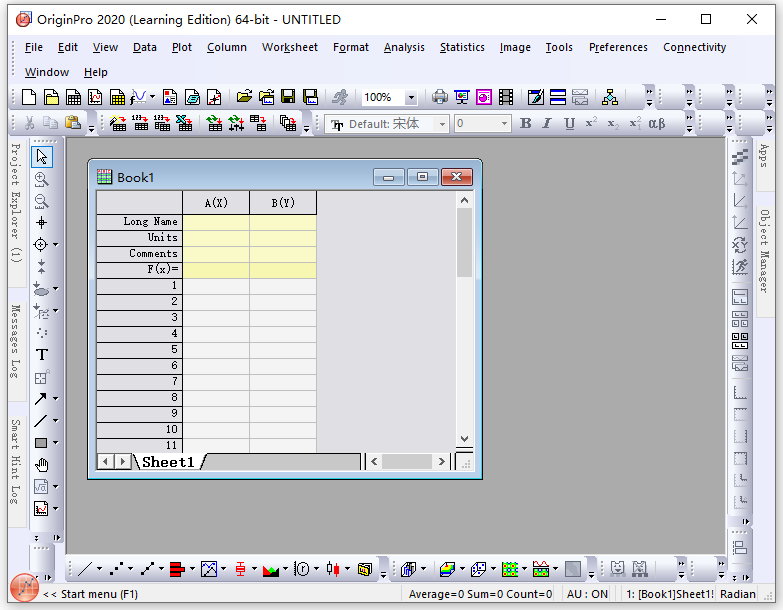783x610 pixels.
Task: Toggle Superscript formatting
Action: click(x=591, y=123)
